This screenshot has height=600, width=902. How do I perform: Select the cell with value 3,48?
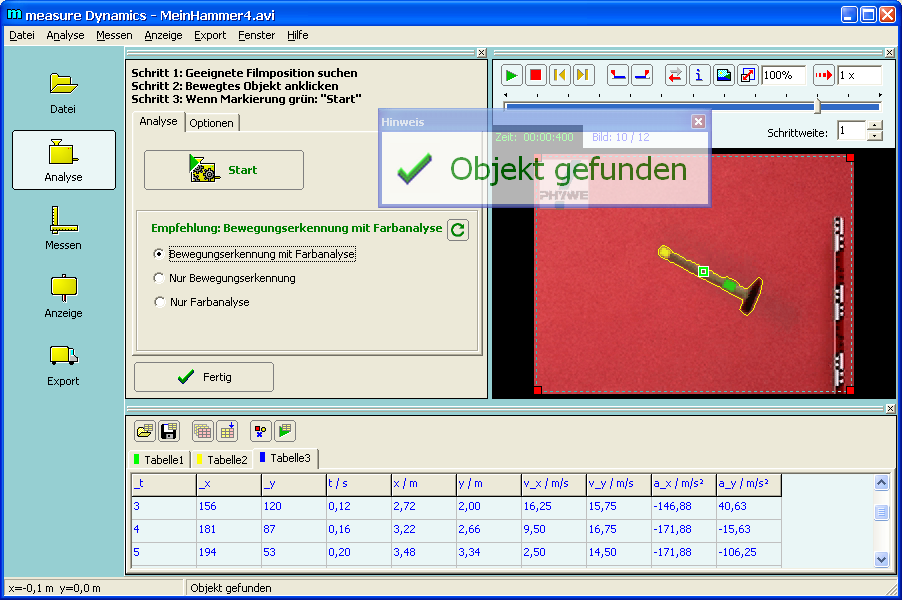pyautogui.click(x=424, y=553)
